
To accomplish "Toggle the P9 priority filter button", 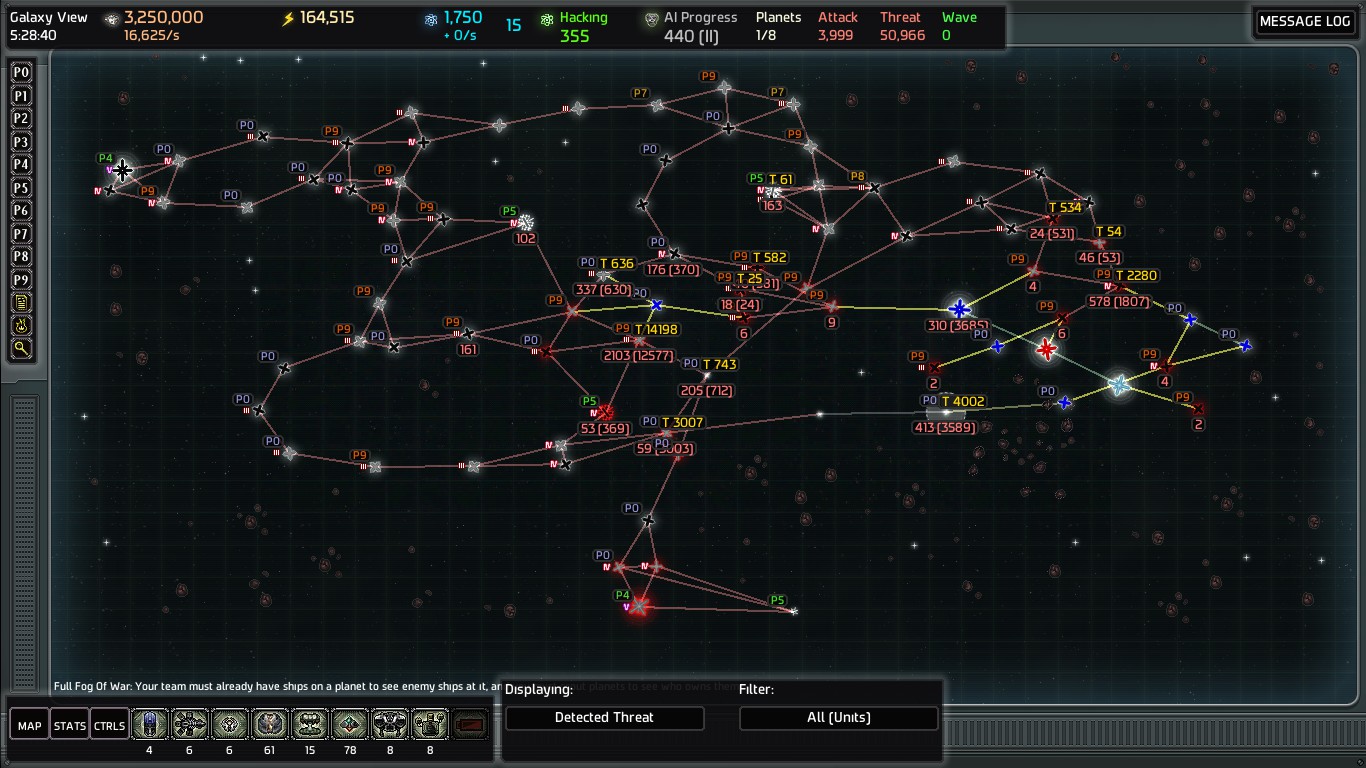I will [21, 280].
